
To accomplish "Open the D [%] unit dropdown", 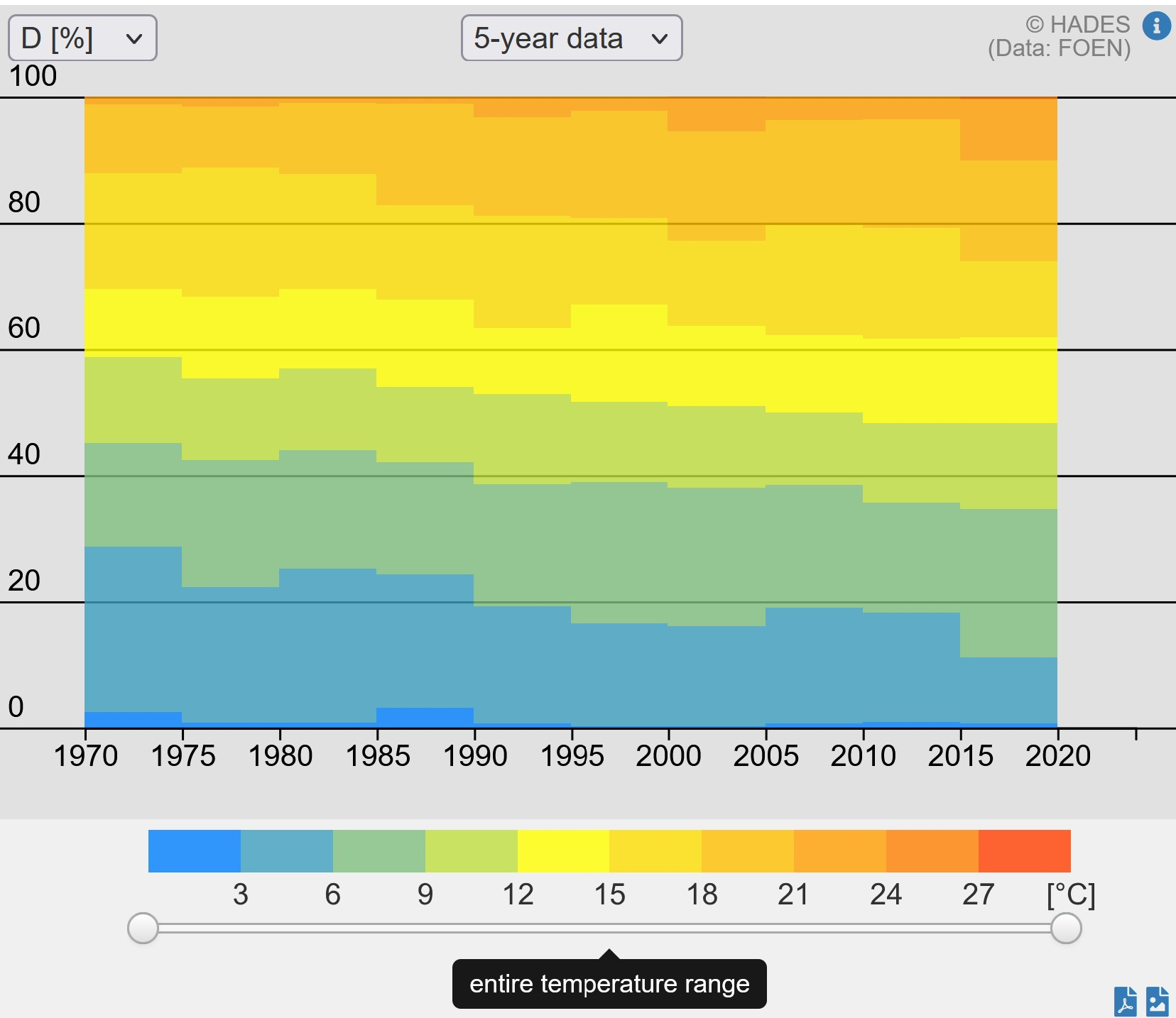I will pos(82,38).
